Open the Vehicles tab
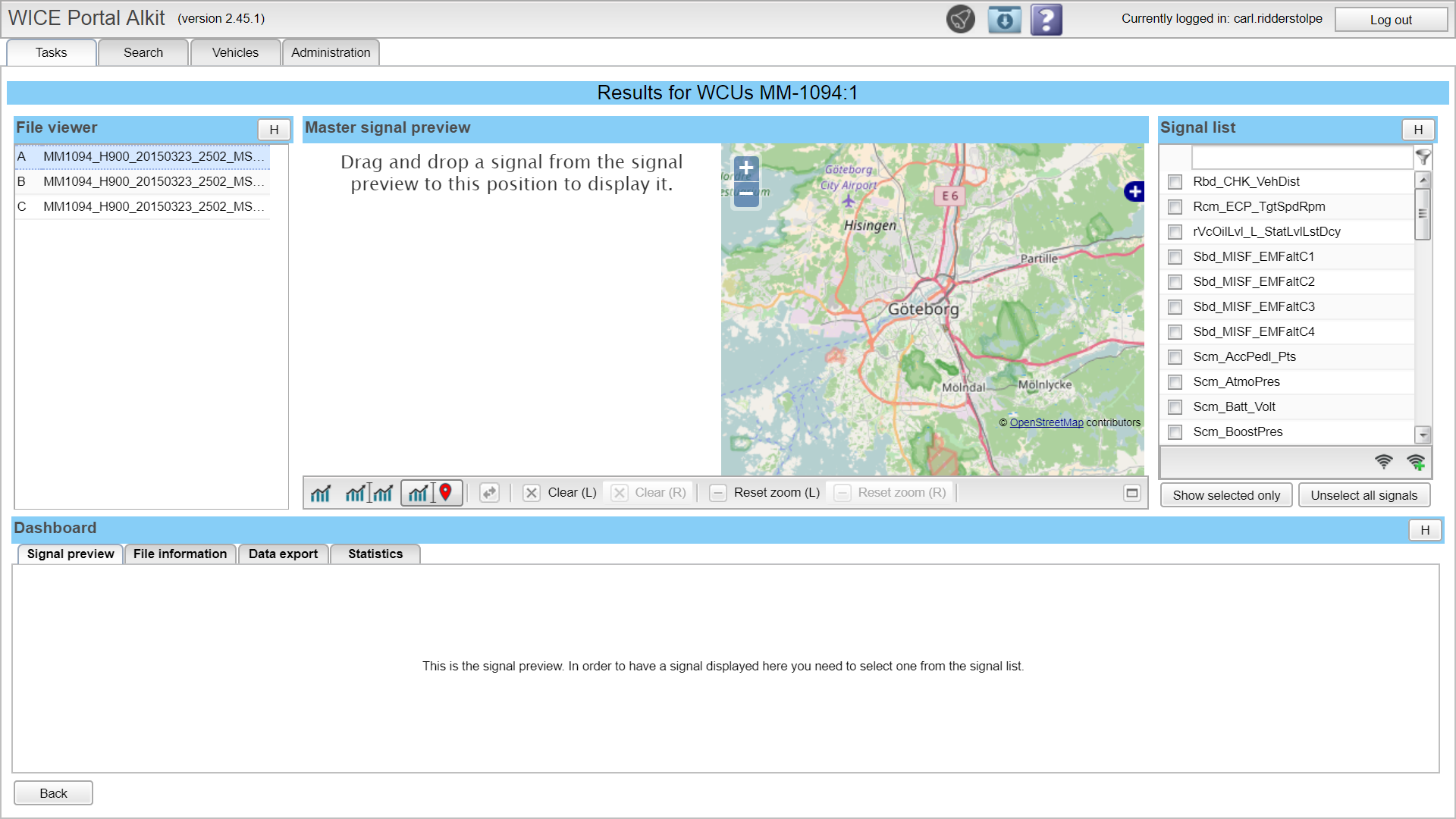 235,52
